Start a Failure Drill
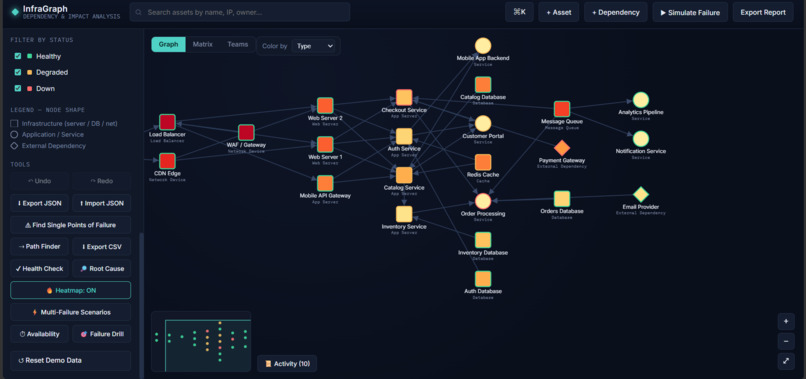806x379 pixels. coord(102,334)
